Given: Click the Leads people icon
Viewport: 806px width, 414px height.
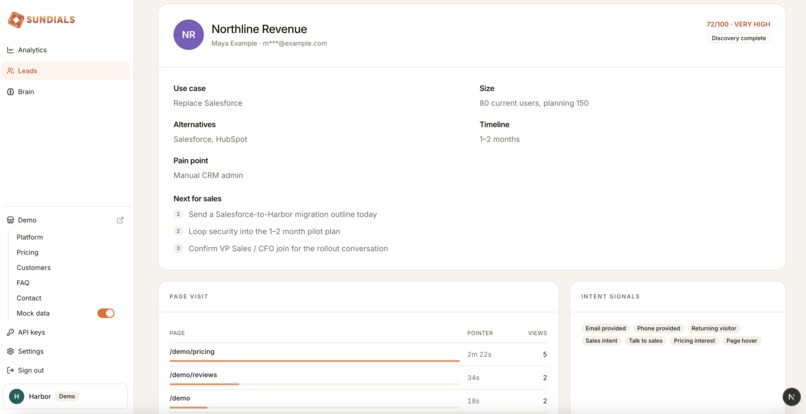Looking at the screenshot, I should point(10,71).
